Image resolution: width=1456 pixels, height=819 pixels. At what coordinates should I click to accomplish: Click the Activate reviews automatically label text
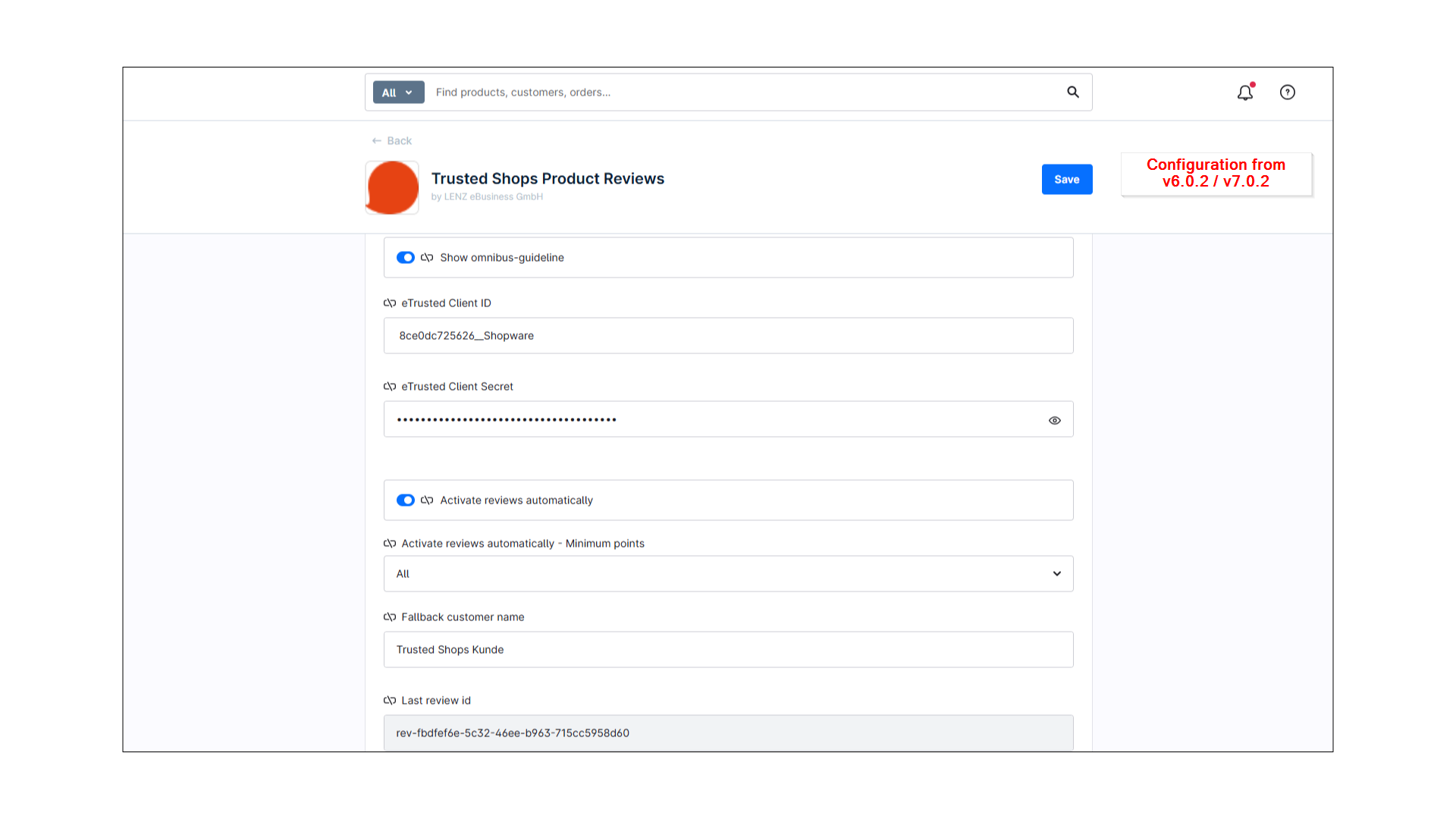pos(516,500)
